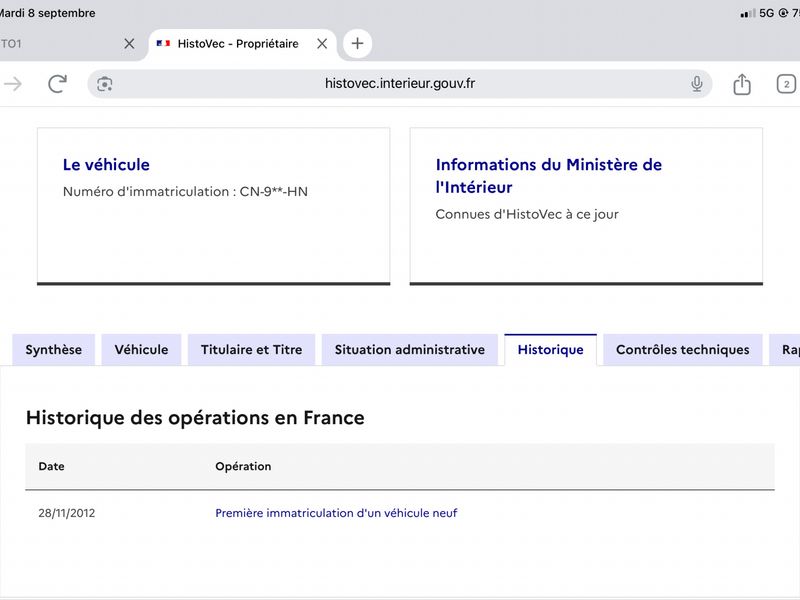Reload the page with the refresh icon
The width and height of the screenshot is (800, 600).
click(x=57, y=84)
